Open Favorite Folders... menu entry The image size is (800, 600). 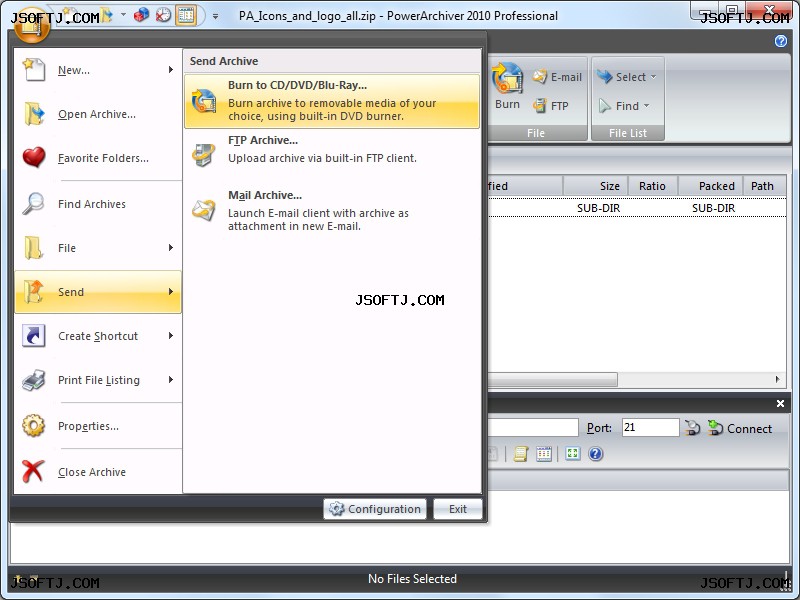98,158
